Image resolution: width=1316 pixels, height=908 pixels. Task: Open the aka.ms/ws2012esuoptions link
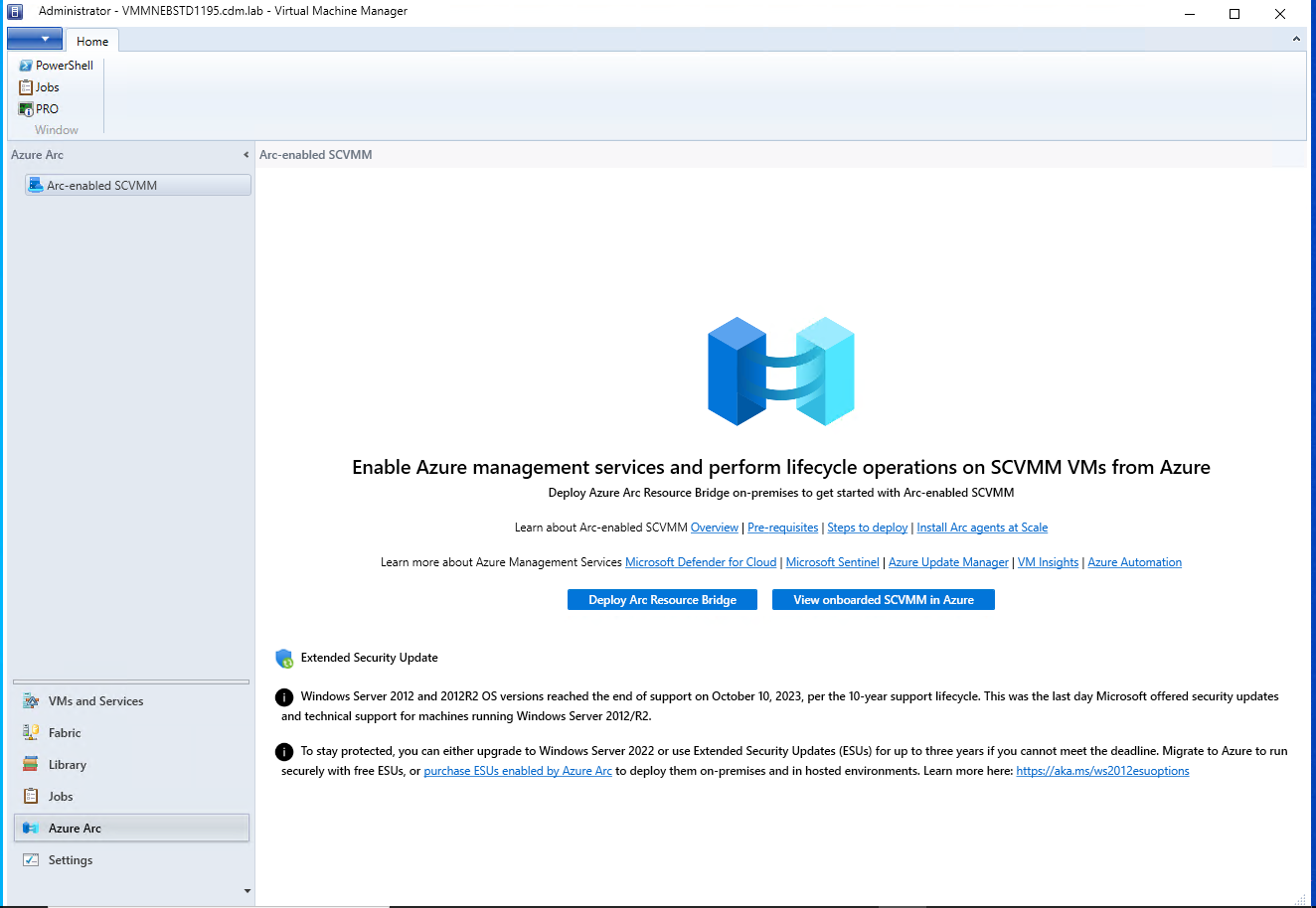tap(1102, 770)
